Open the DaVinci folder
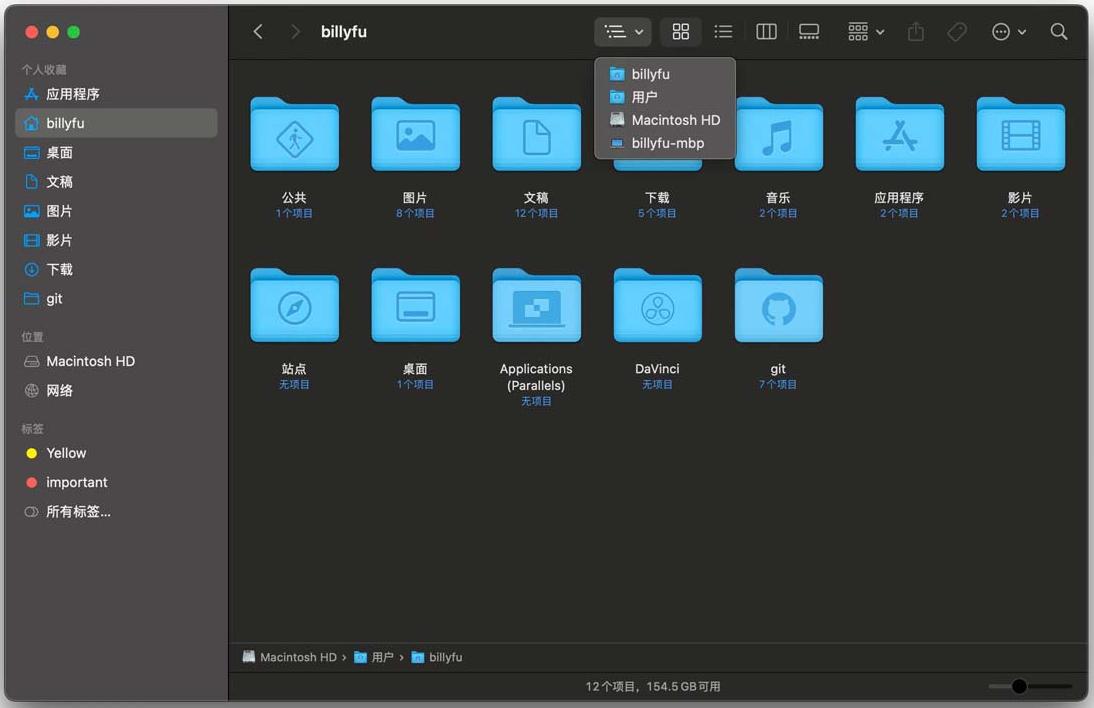 657,308
